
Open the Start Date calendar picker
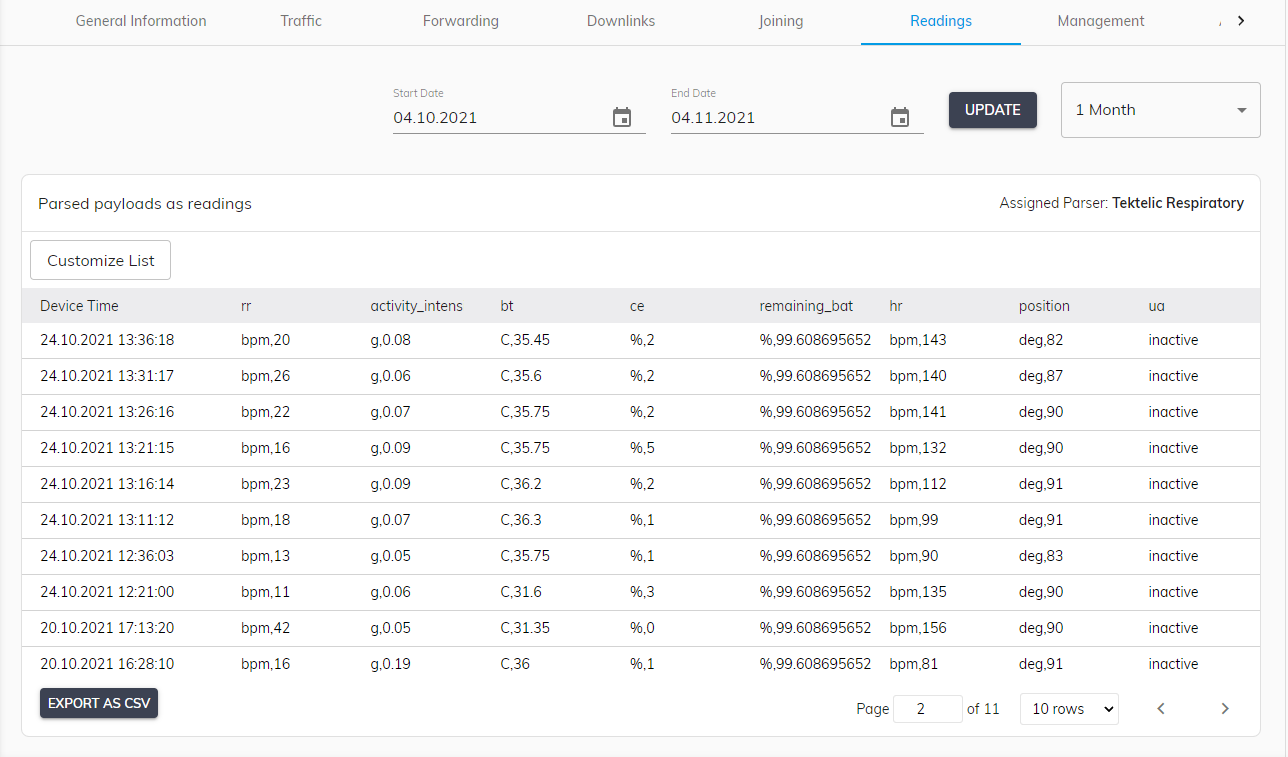622,118
